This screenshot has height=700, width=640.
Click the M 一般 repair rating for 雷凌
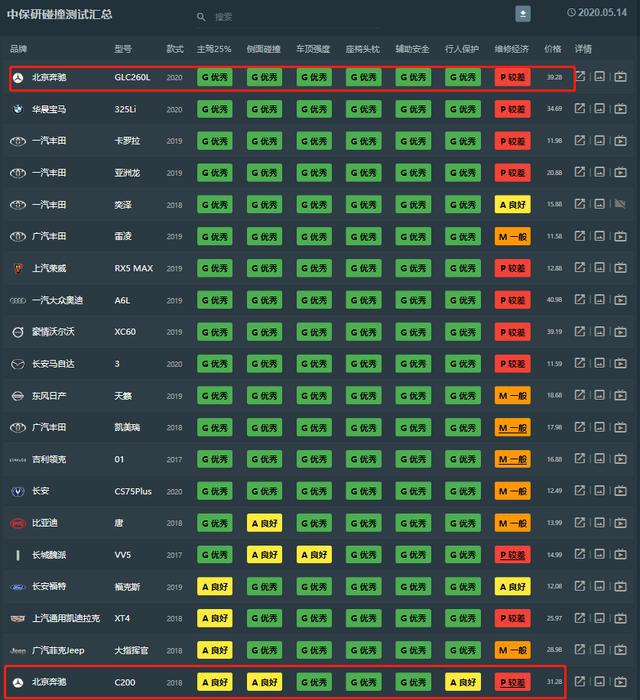point(512,237)
